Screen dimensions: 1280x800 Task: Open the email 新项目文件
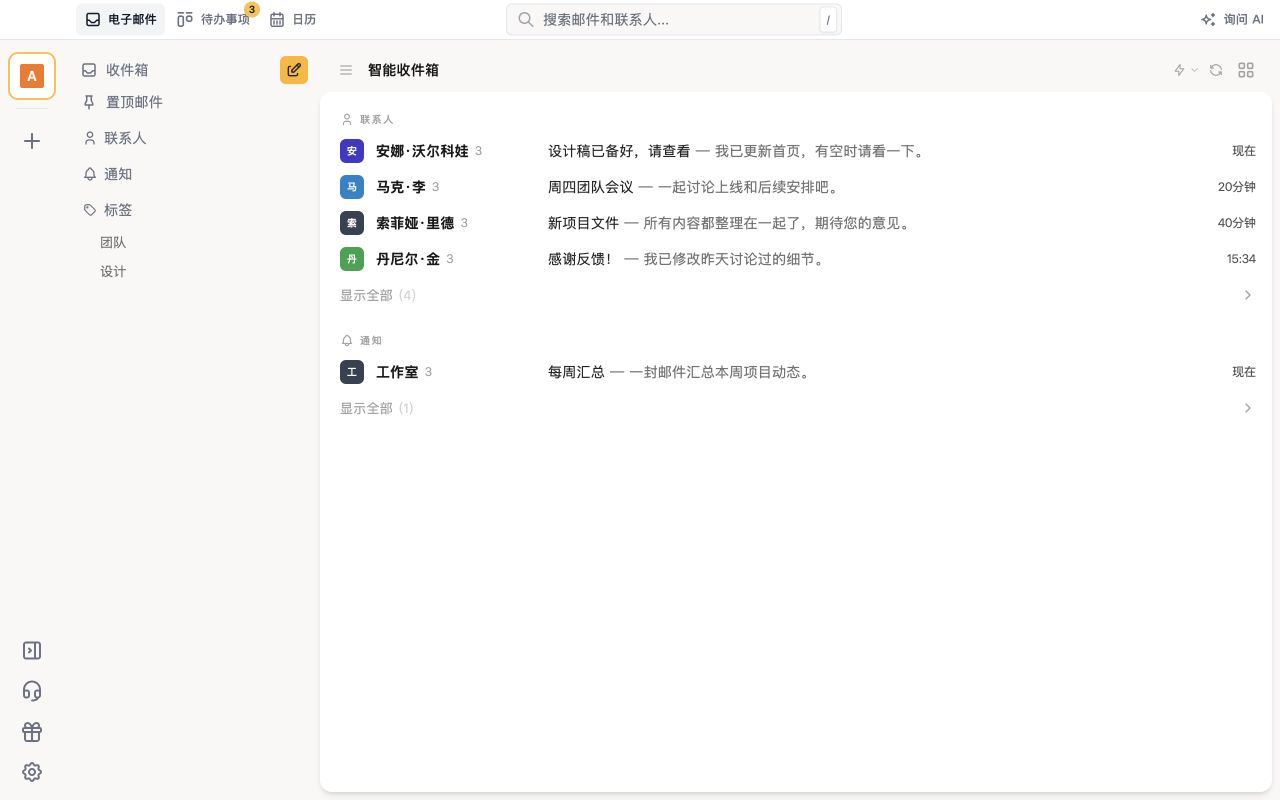796,223
